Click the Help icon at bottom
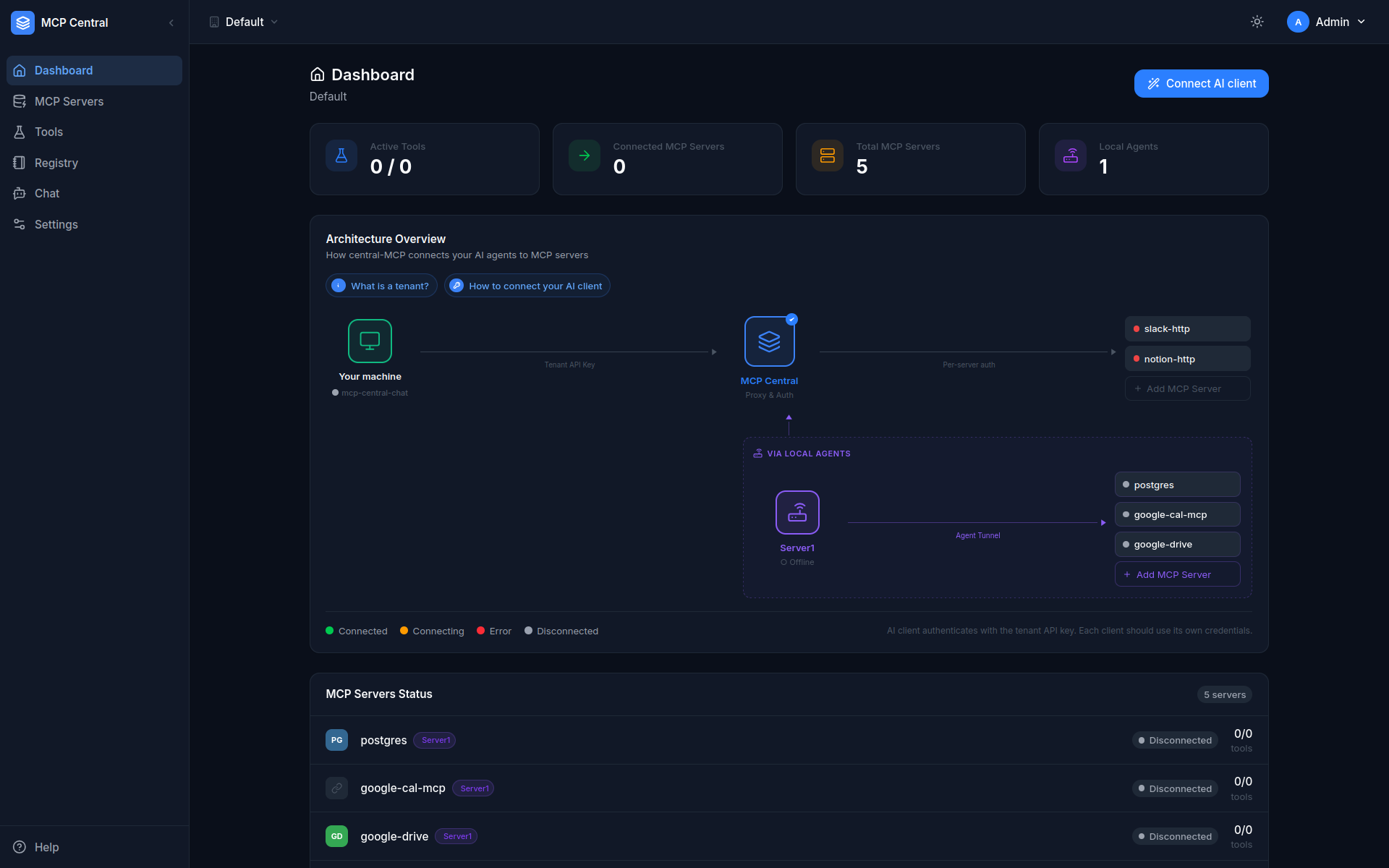The width and height of the screenshot is (1389, 868). 20,847
